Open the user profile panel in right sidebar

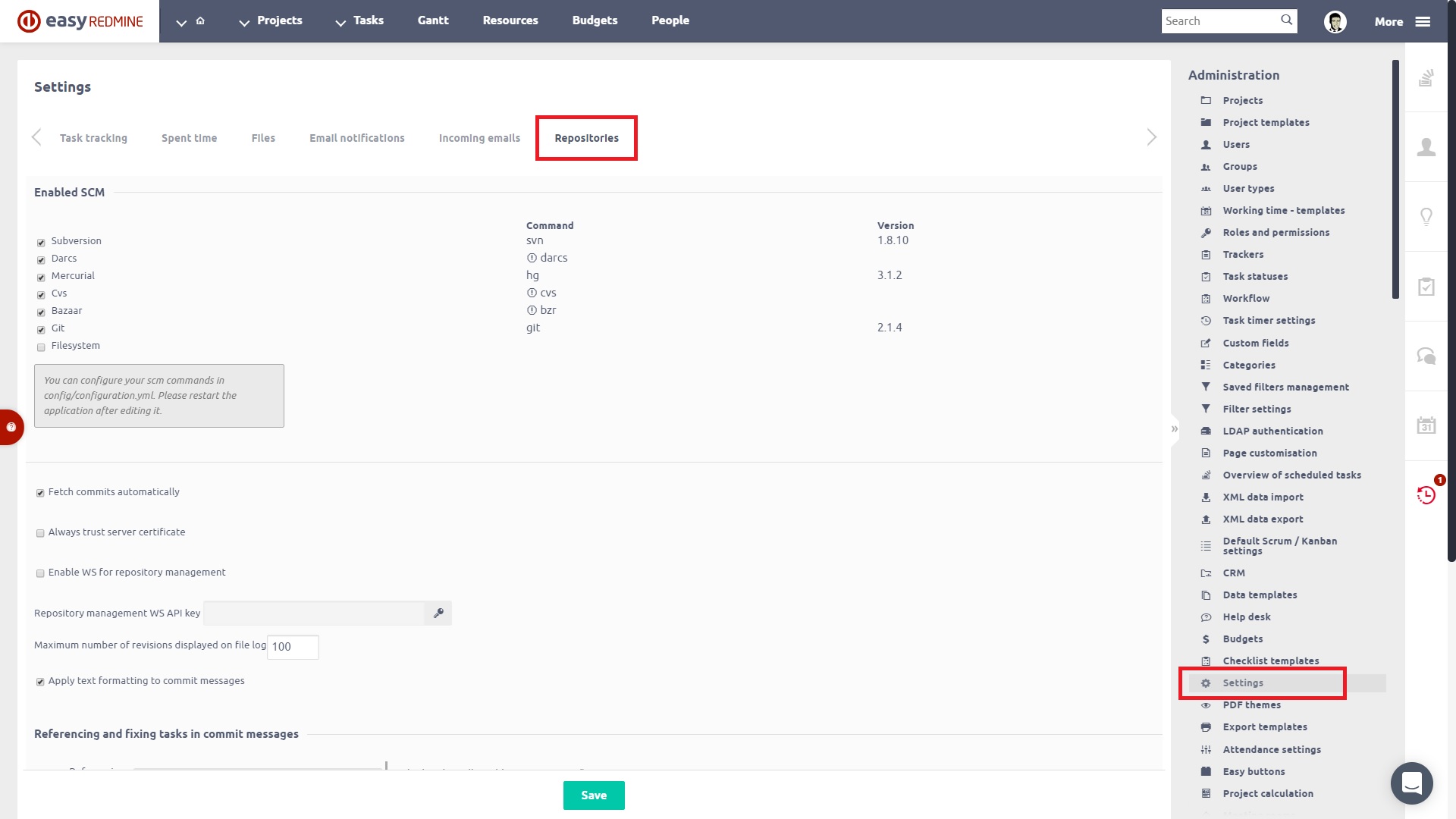pos(1426,148)
